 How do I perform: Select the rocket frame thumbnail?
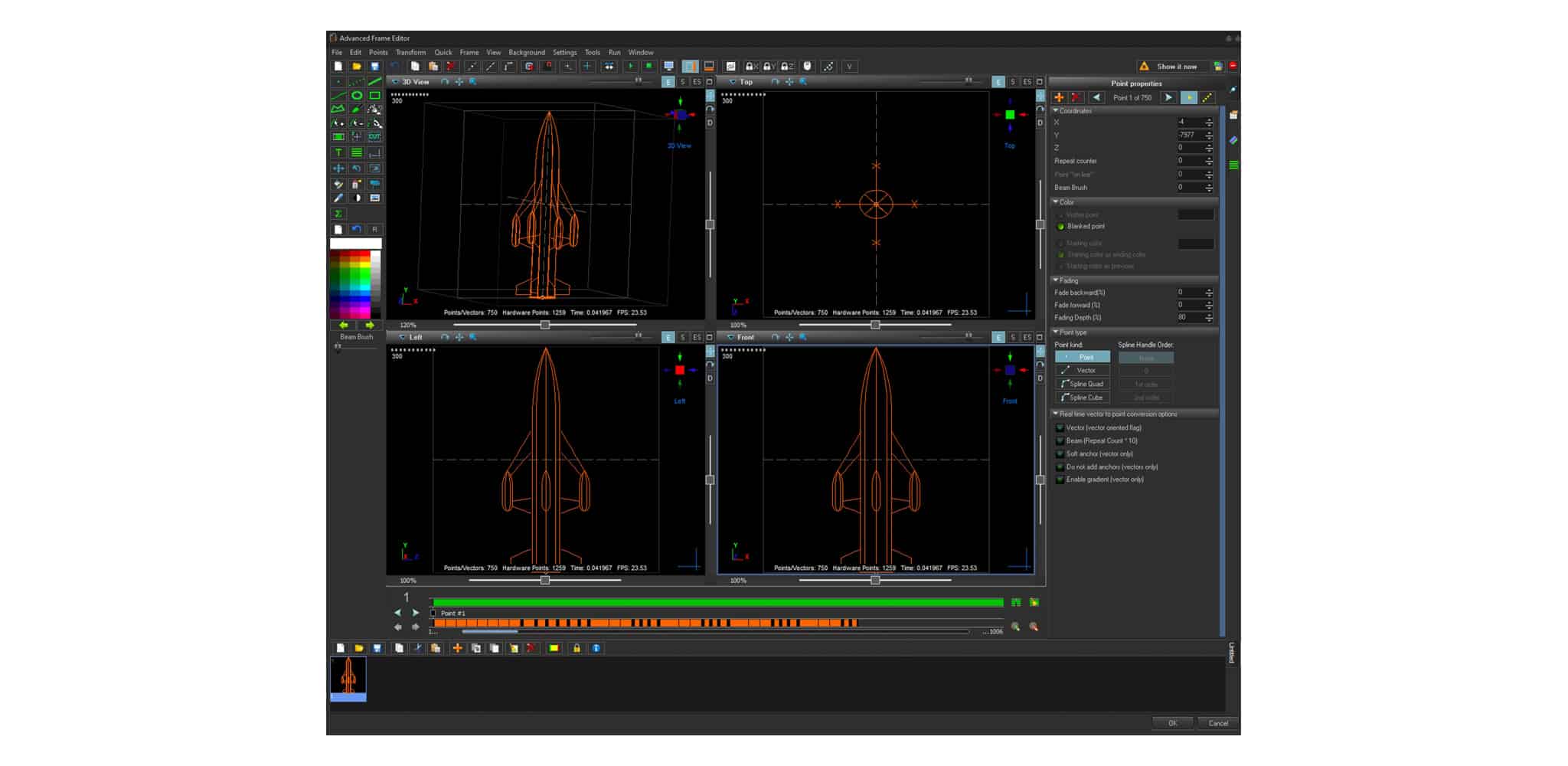348,676
